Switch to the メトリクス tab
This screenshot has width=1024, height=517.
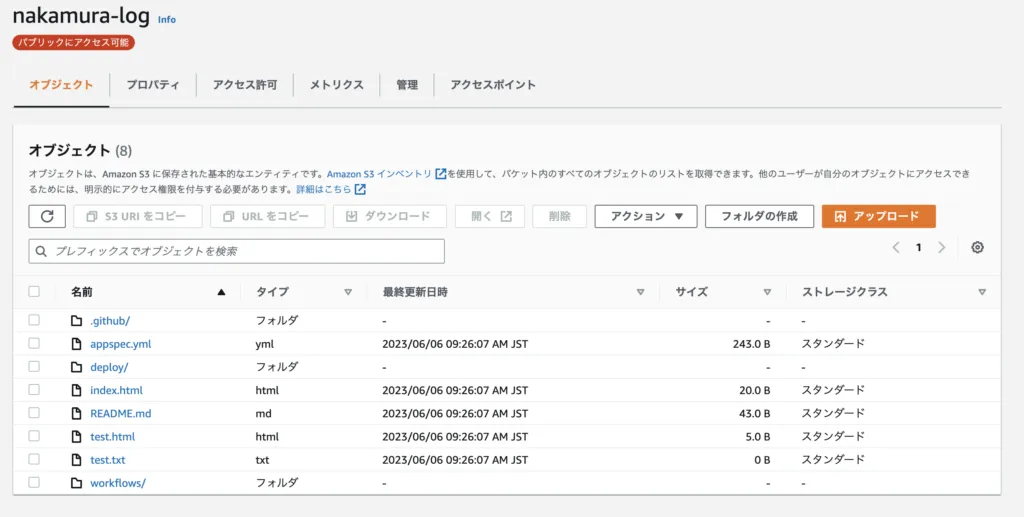(x=336, y=85)
